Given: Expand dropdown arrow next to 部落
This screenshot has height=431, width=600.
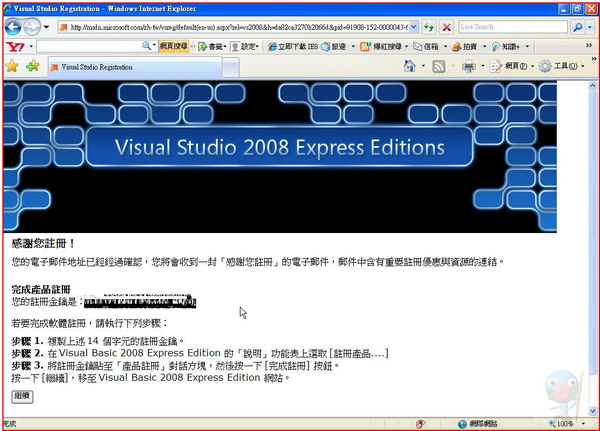Looking at the screenshot, I should pos(353,47).
